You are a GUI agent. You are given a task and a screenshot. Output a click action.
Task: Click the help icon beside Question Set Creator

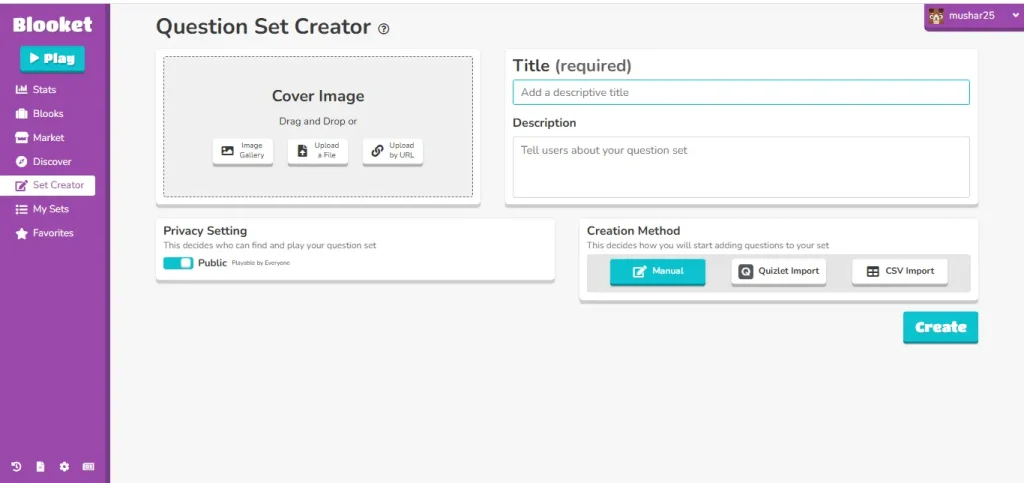(x=384, y=29)
